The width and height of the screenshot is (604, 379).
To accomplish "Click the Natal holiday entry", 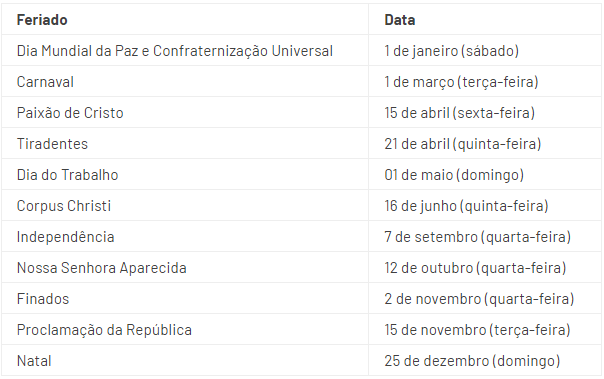I will [34, 361].
